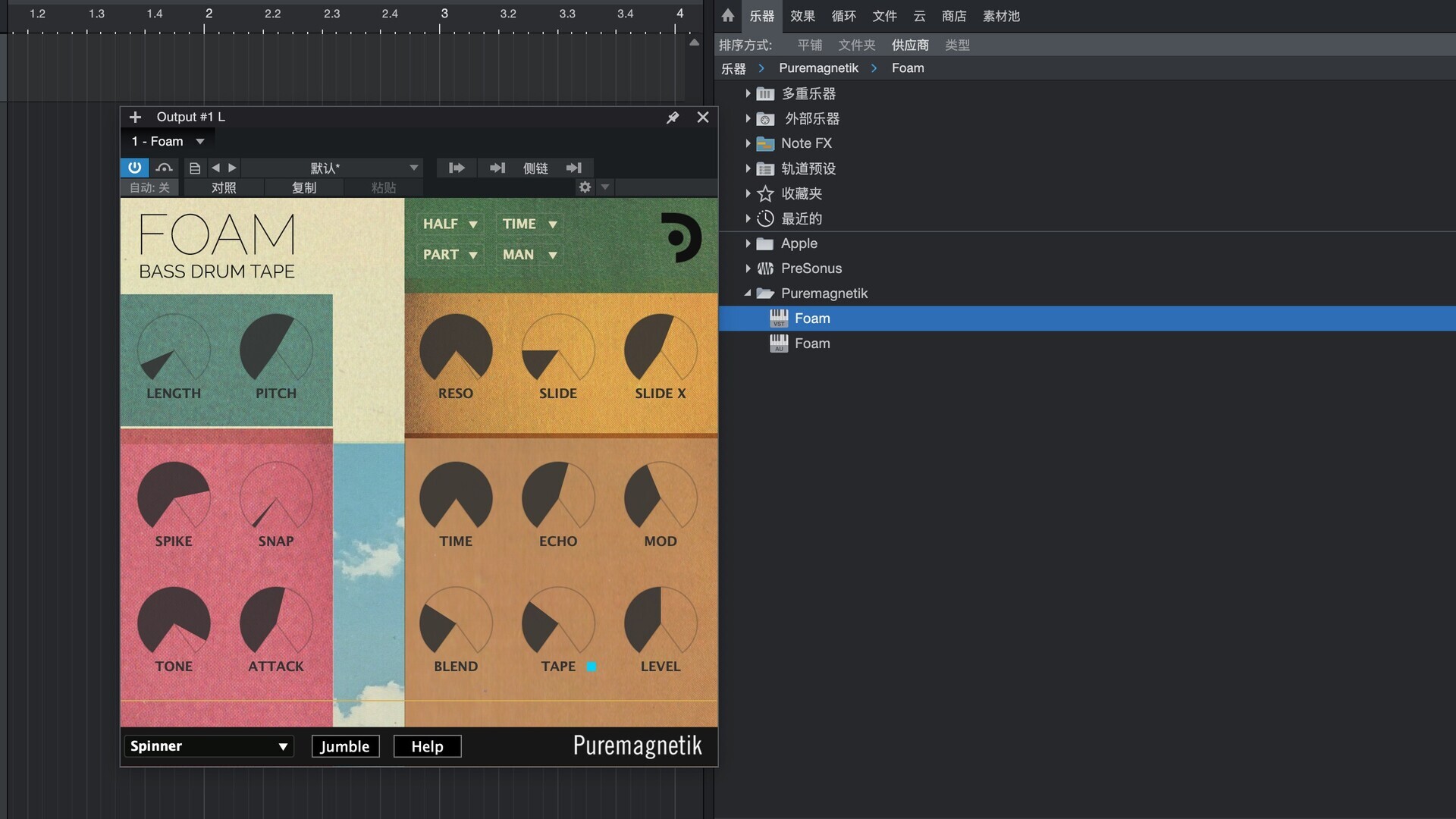This screenshot has width=1456, height=819.
Task: Click the sidechain input arrow left of 侧链
Action: pyautogui.click(x=497, y=168)
